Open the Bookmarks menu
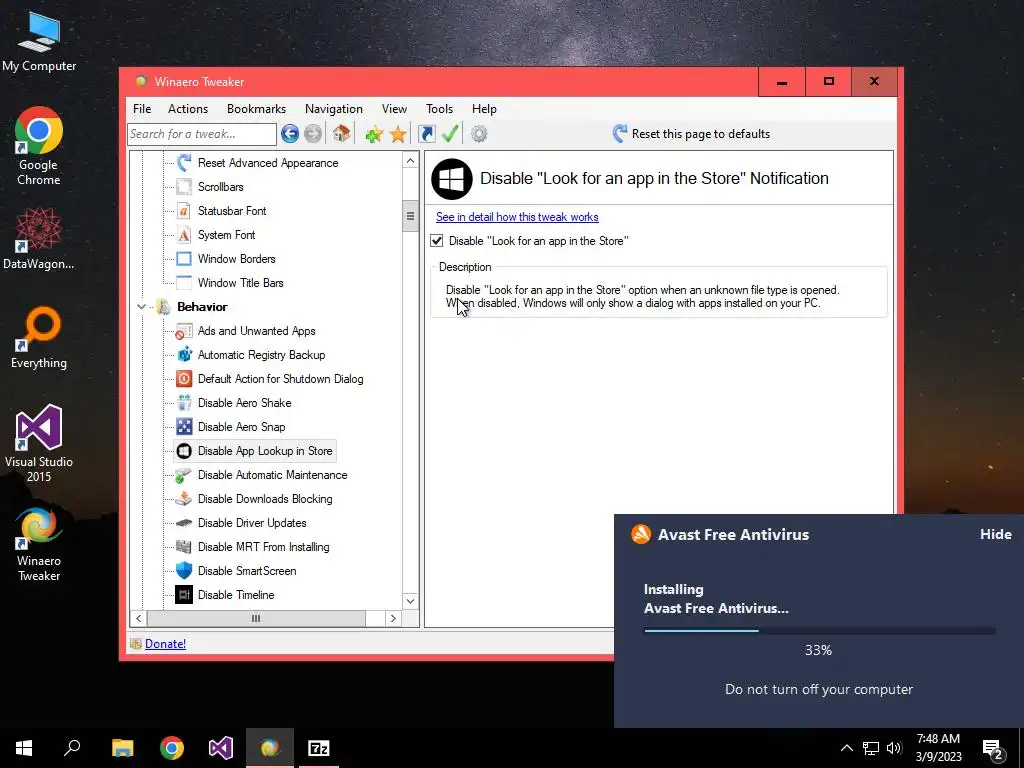The height and width of the screenshot is (768, 1024). [x=256, y=109]
